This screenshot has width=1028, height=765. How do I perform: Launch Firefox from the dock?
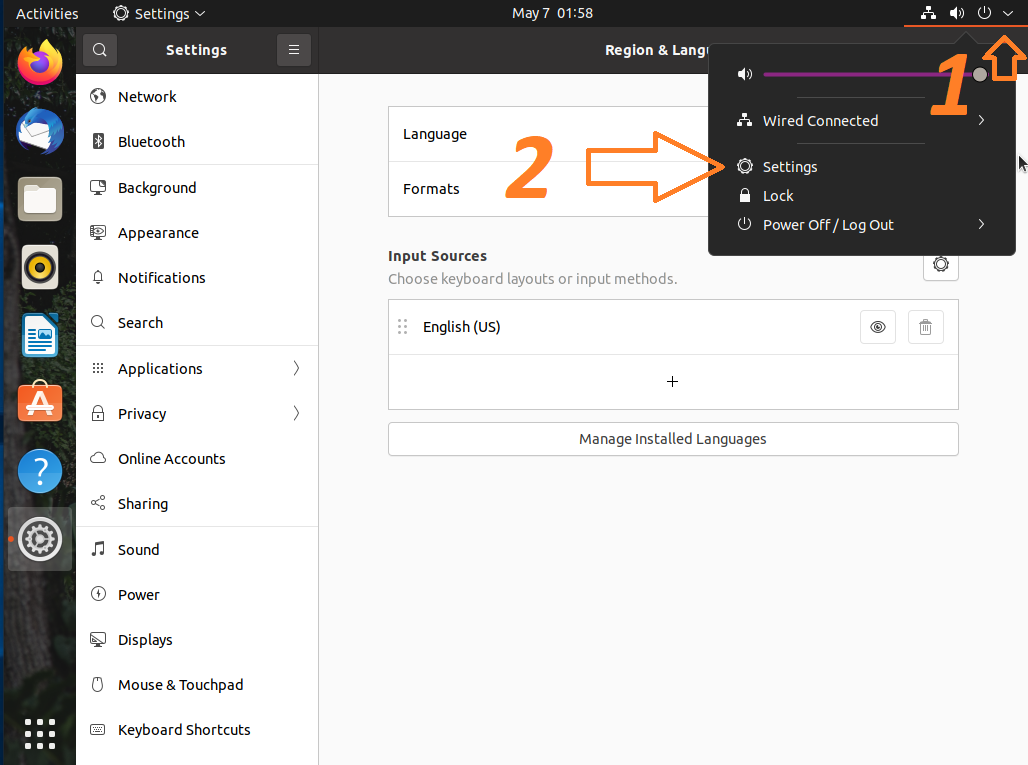(x=40, y=64)
